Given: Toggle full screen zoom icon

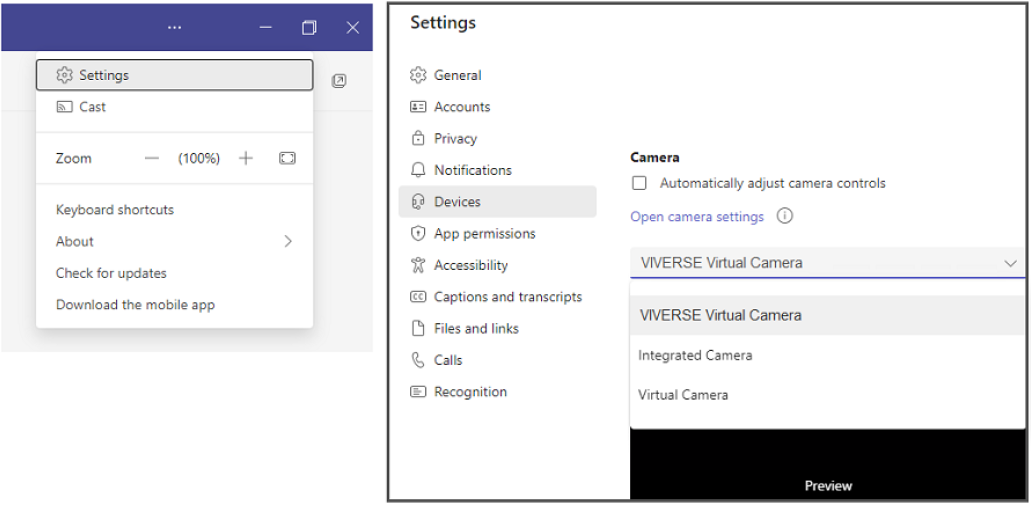Looking at the screenshot, I should pos(287,158).
